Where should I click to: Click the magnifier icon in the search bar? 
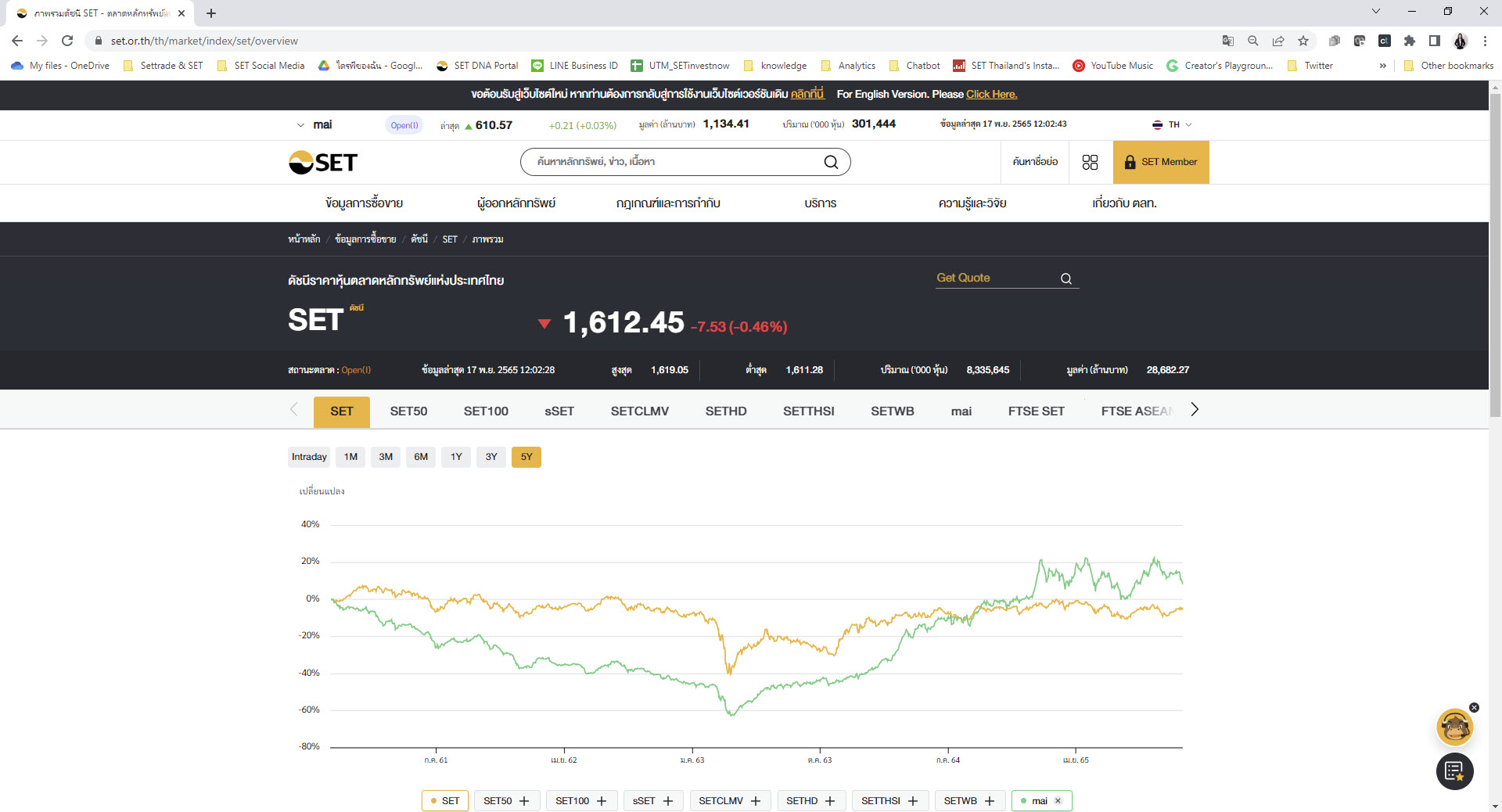(x=831, y=162)
